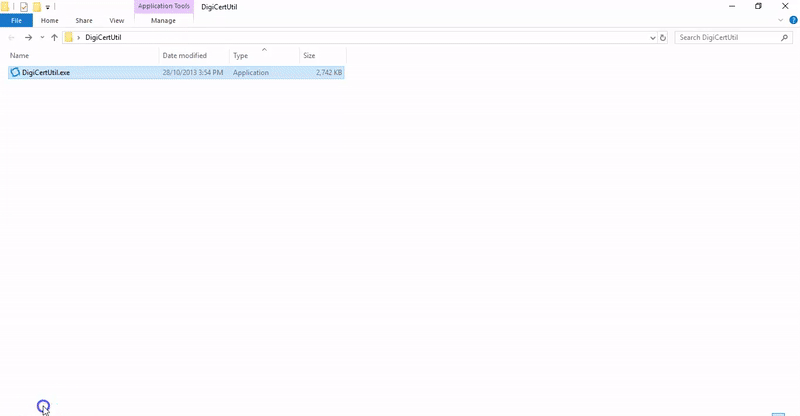Click the search magnifier icon
800x416 pixels.
tap(785, 37)
